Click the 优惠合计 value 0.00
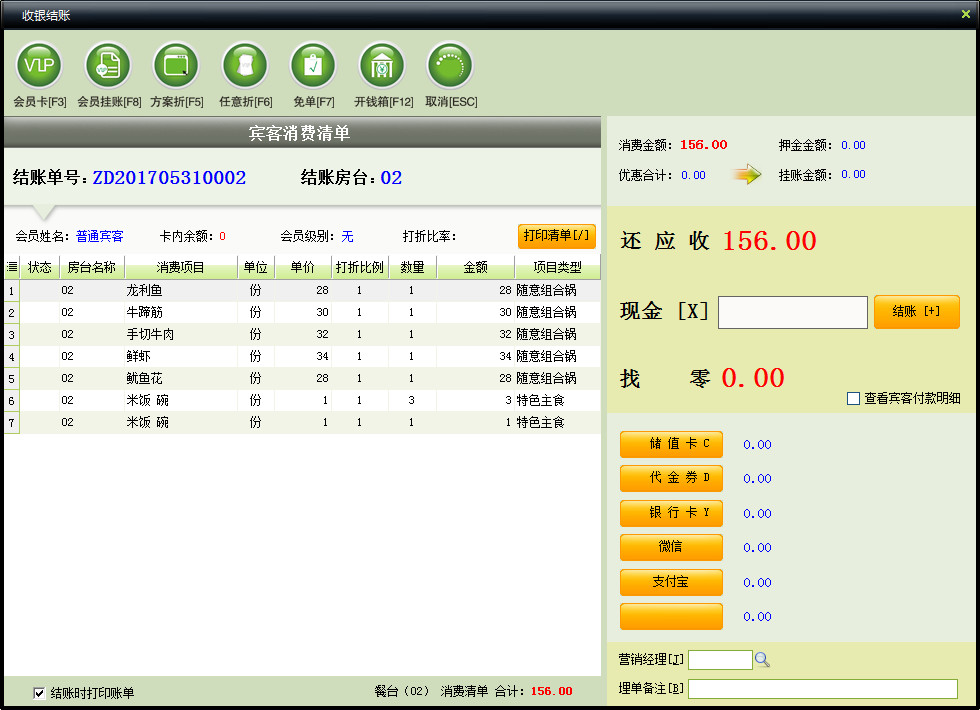 (693, 175)
